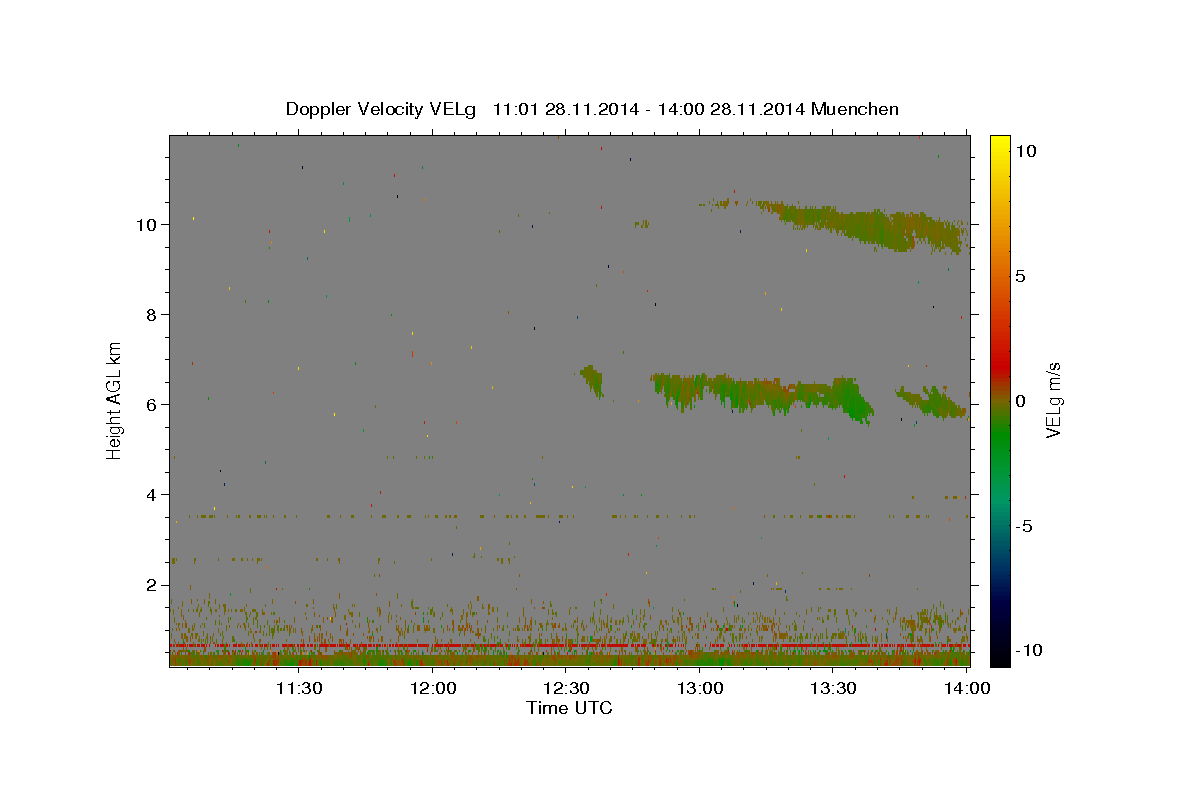
Task: Click the red horizontal line near ground
Action: pos(569,646)
